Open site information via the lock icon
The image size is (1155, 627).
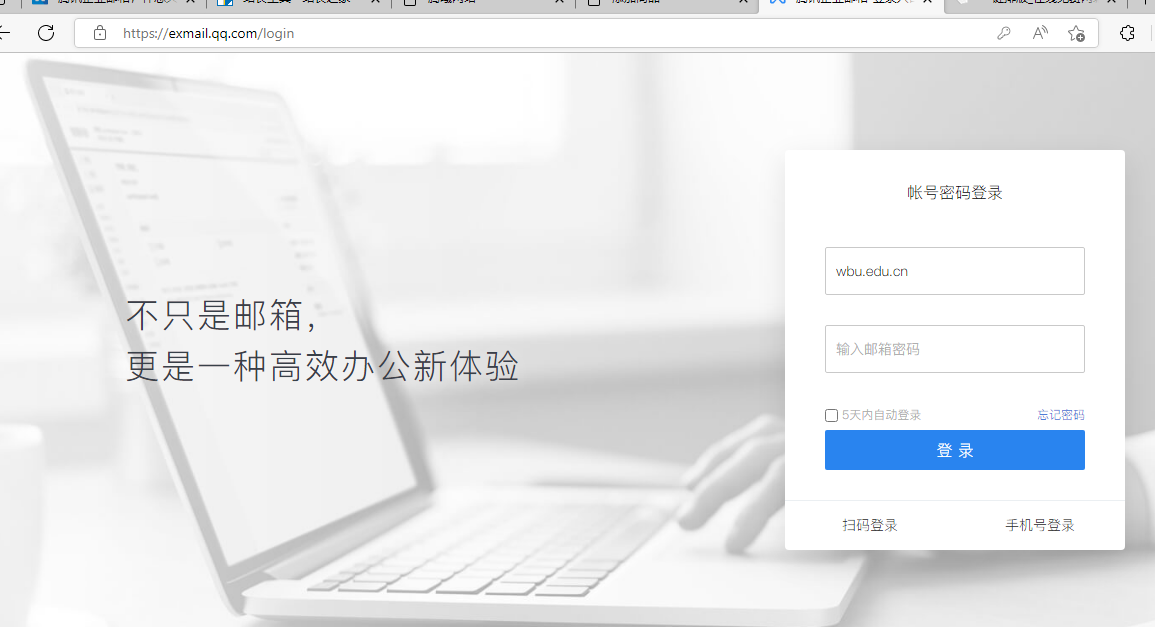click(x=99, y=33)
